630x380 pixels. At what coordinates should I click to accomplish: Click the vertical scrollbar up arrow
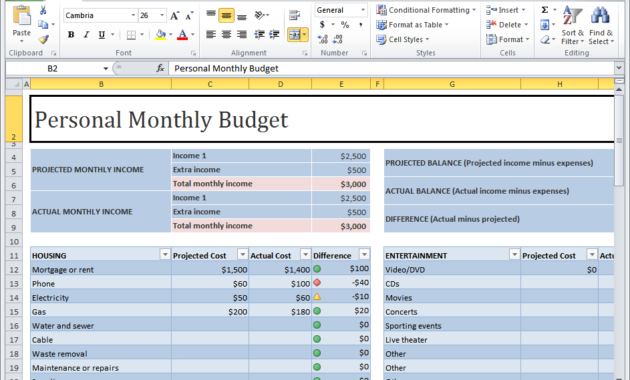click(x=619, y=90)
